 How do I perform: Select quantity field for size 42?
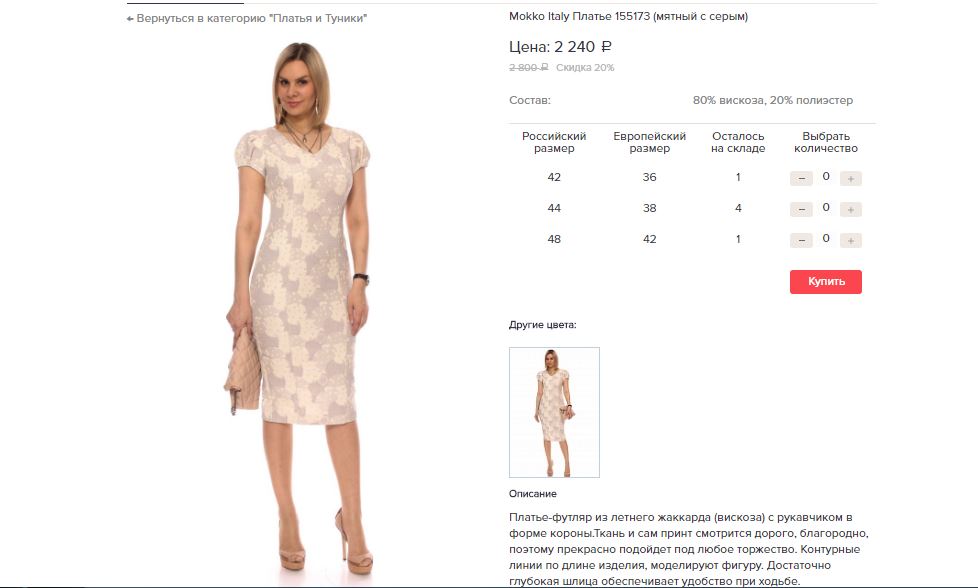tap(826, 176)
